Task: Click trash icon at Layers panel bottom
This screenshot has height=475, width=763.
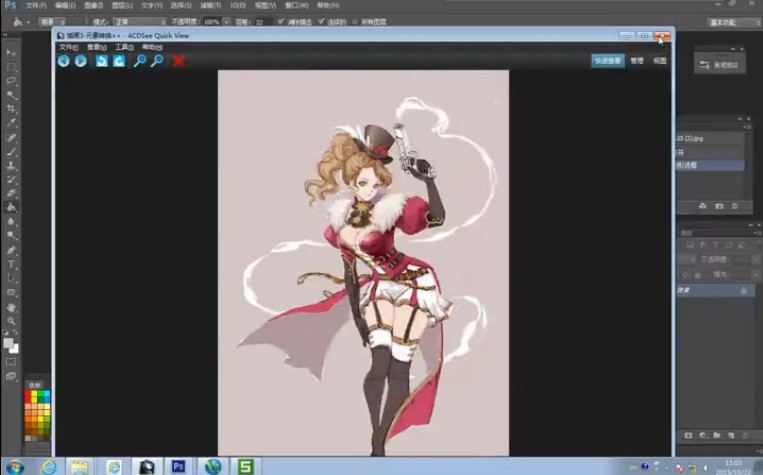Action: pyautogui.click(x=745, y=435)
